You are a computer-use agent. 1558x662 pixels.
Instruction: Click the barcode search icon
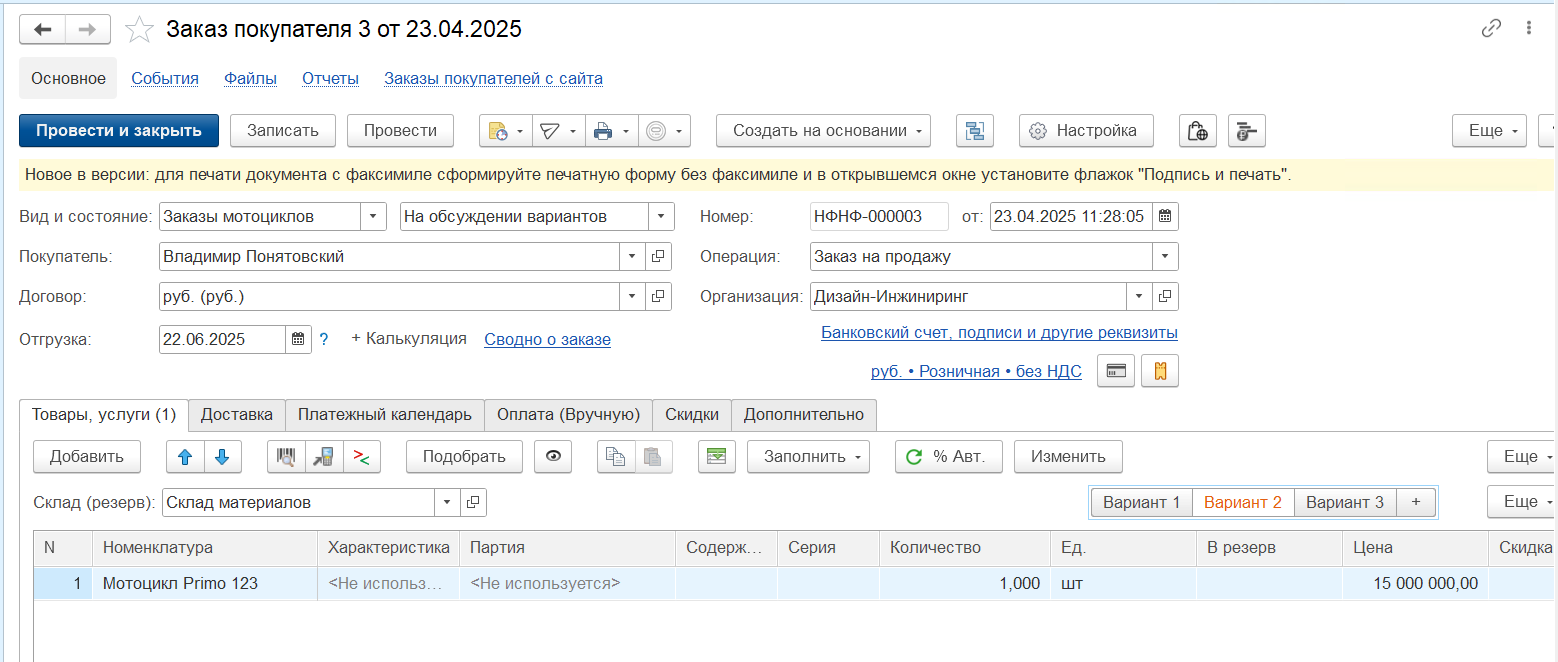click(x=286, y=457)
